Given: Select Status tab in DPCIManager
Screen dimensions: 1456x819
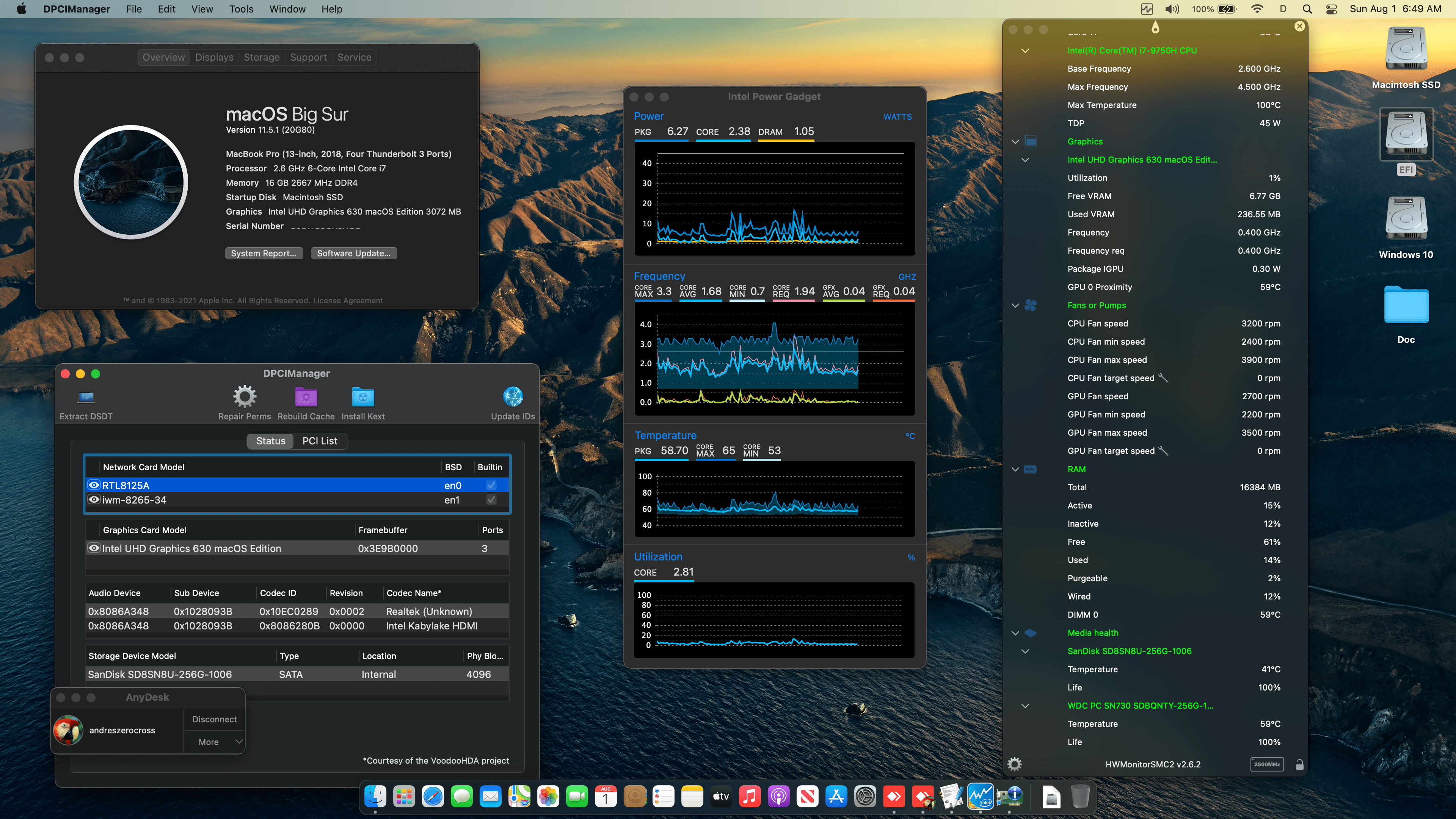Looking at the screenshot, I should (271, 441).
